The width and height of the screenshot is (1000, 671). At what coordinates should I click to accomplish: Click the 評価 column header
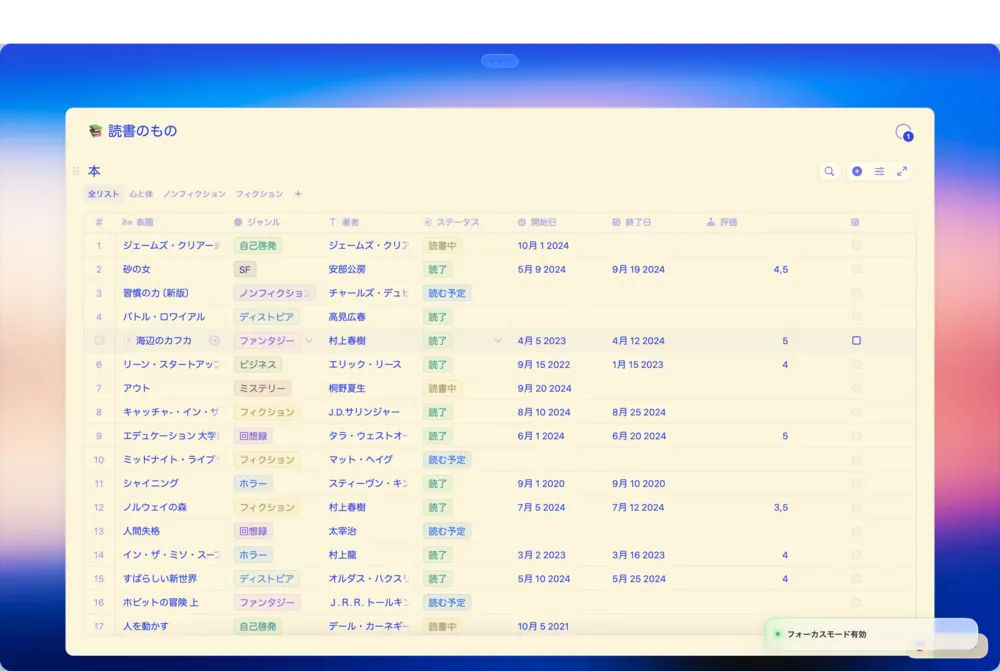[722, 222]
